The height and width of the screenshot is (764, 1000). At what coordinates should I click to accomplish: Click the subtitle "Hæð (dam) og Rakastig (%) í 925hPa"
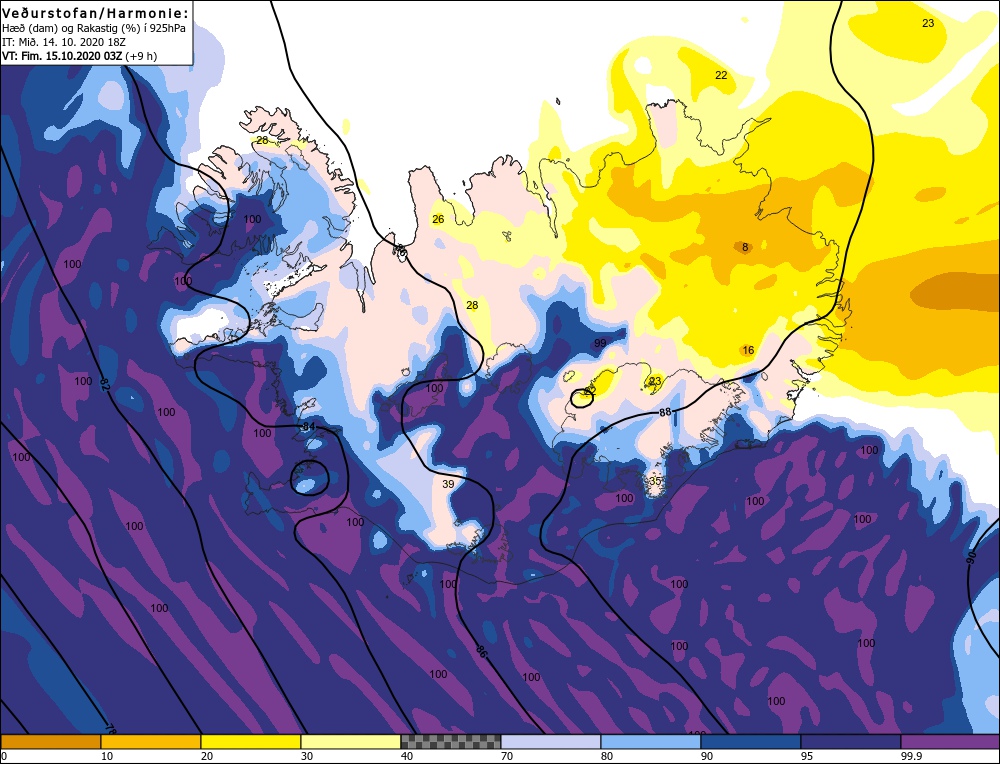click(94, 28)
